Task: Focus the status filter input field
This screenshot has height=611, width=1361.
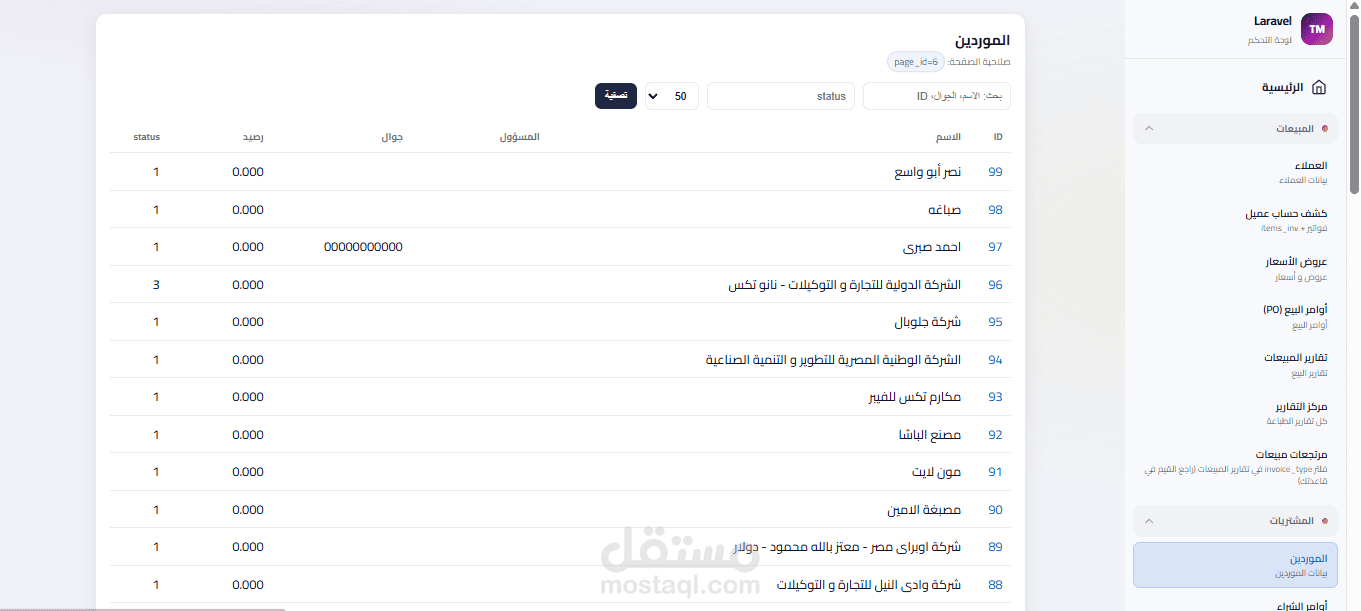Action: click(781, 96)
